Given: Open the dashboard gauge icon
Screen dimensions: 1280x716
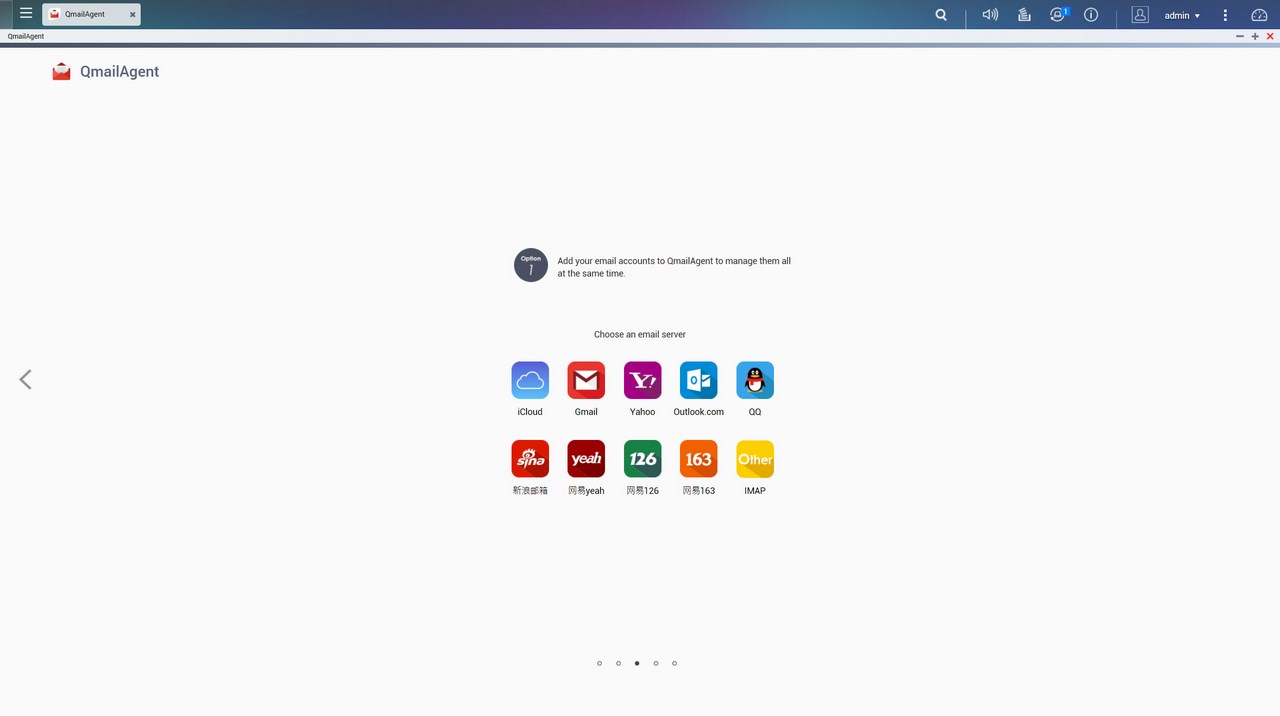Looking at the screenshot, I should (x=1259, y=15).
